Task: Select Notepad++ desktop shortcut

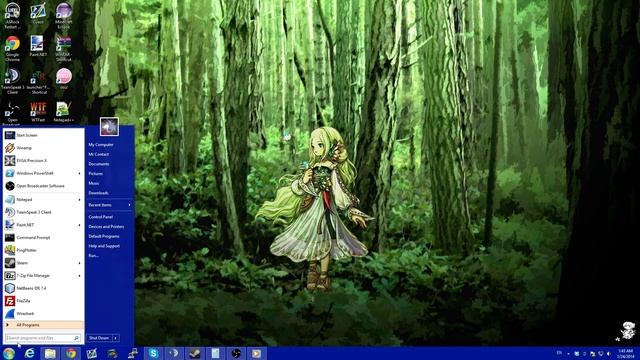Action: tap(63, 112)
